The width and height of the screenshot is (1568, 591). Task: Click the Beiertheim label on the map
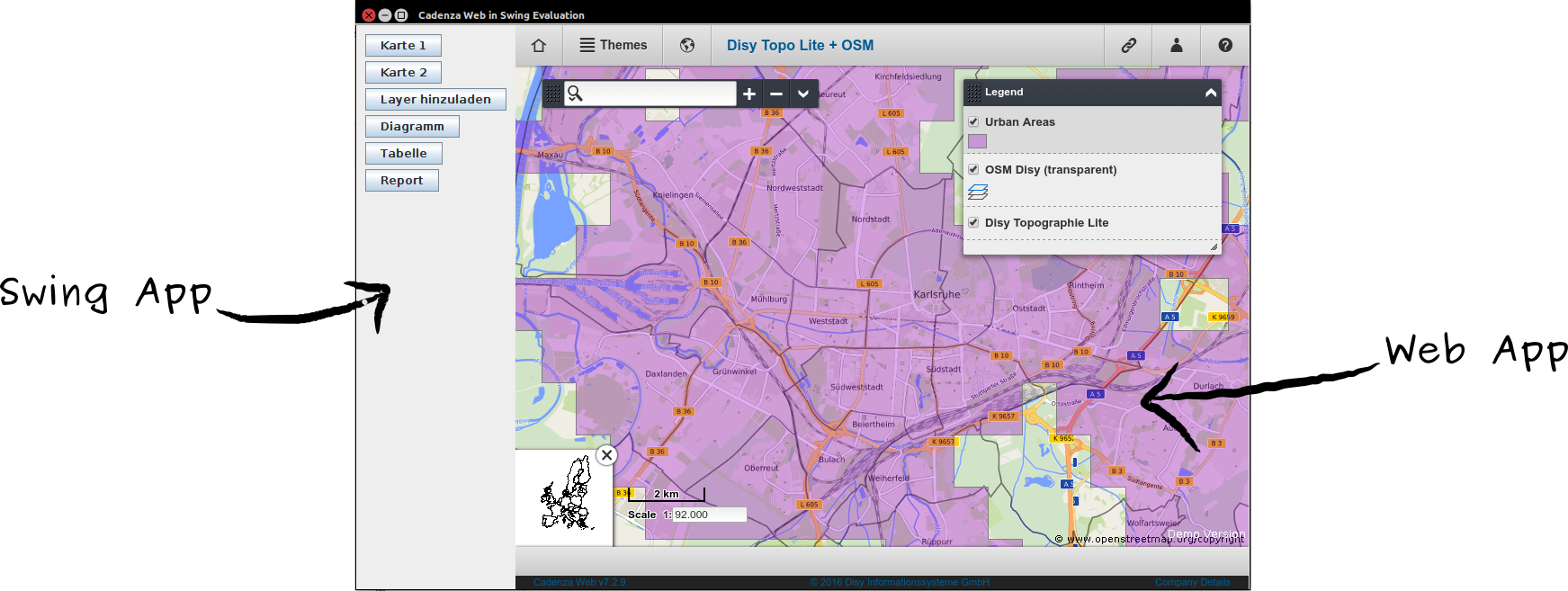(873, 424)
